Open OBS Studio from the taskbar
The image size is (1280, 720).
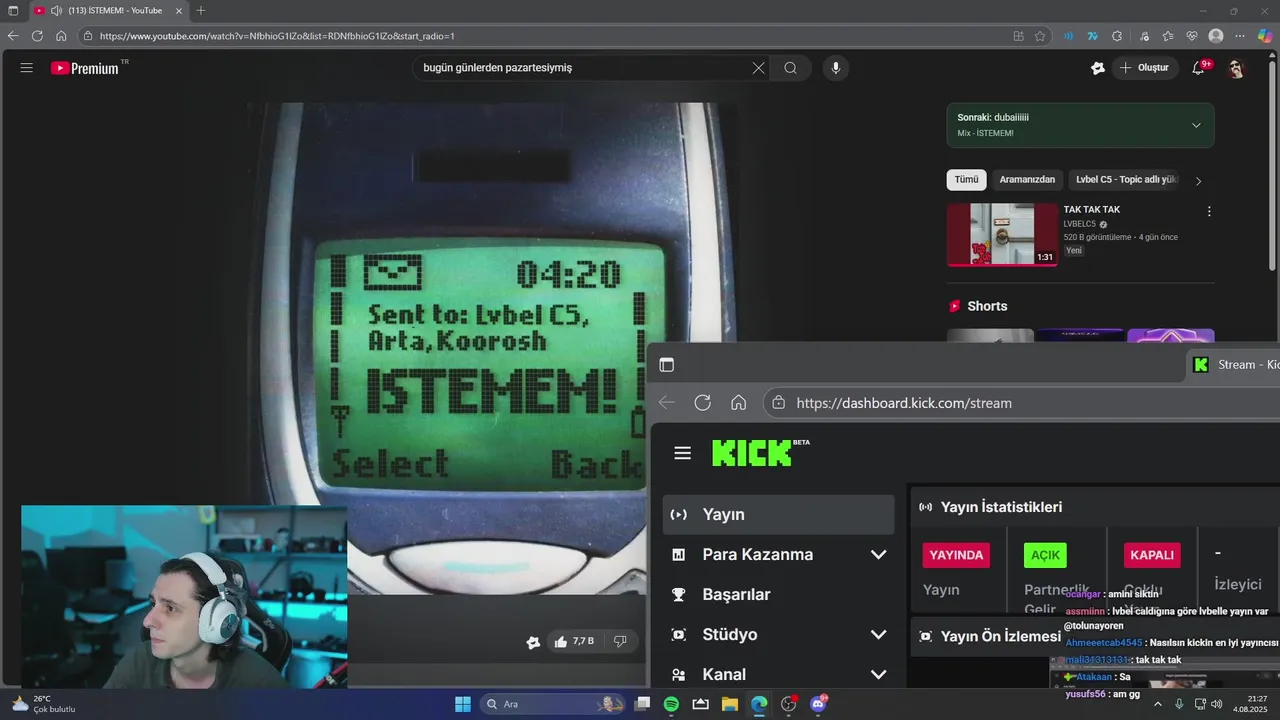789,704
